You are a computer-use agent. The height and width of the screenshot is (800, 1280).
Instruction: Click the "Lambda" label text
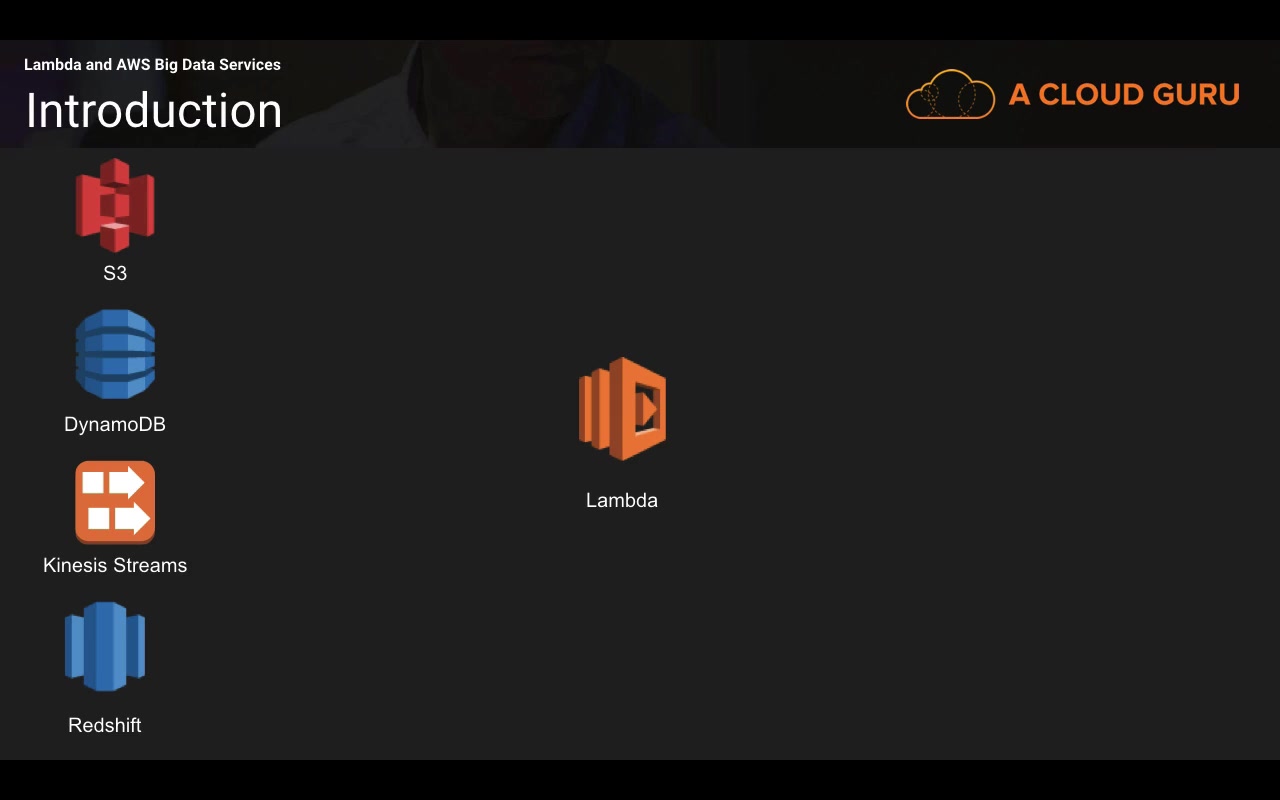(622, 500)
